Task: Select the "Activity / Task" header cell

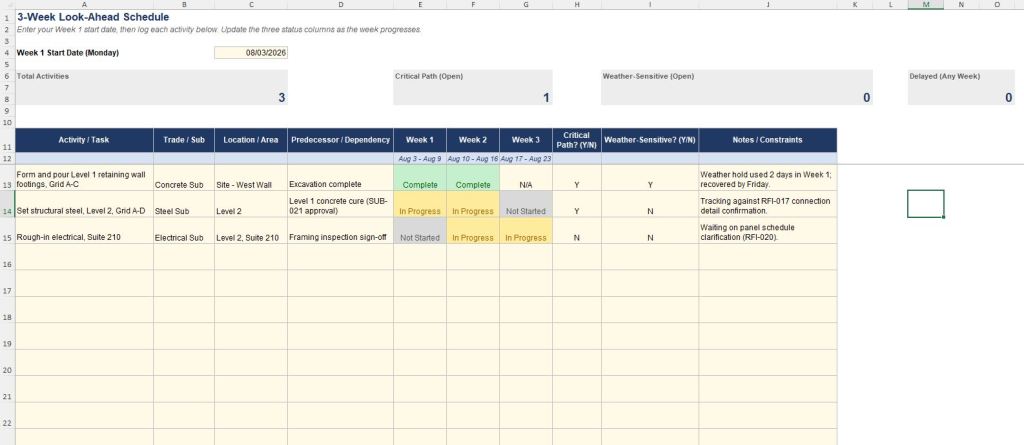Action: pos(84,140)
